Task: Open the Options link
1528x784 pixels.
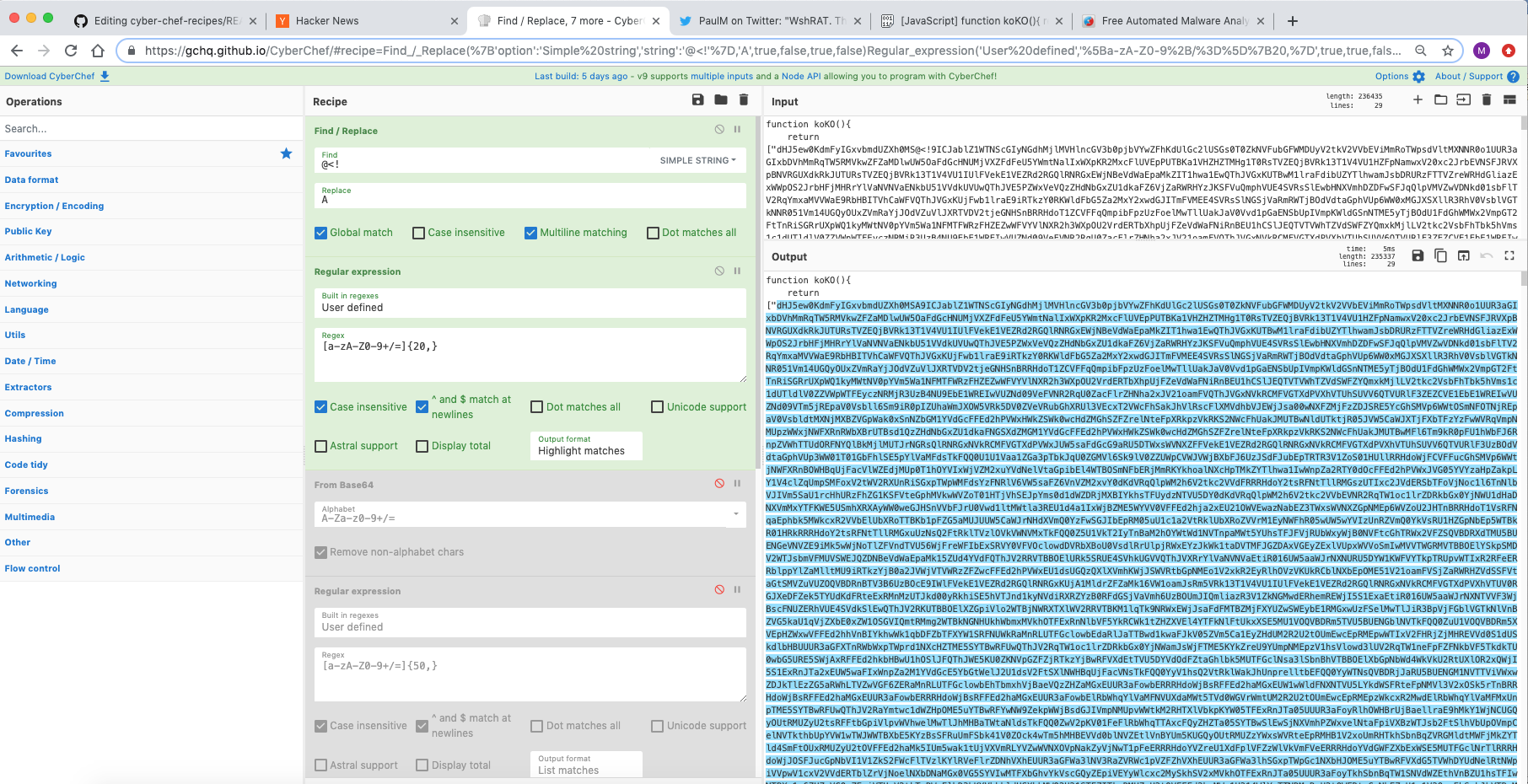Action: point(1391,76)
